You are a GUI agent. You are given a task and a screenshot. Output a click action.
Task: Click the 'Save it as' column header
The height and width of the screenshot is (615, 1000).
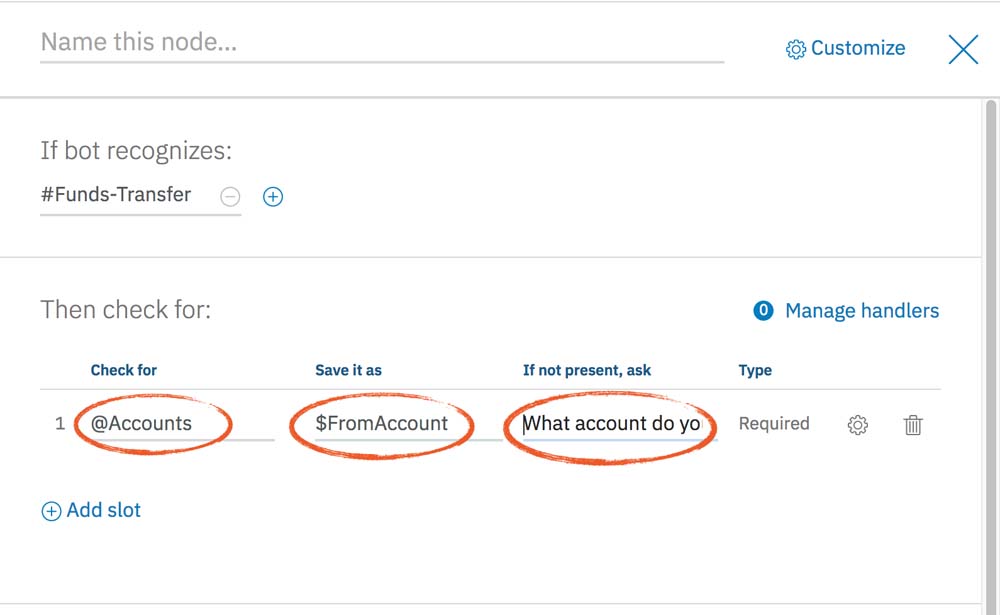(x=348, y=370)
